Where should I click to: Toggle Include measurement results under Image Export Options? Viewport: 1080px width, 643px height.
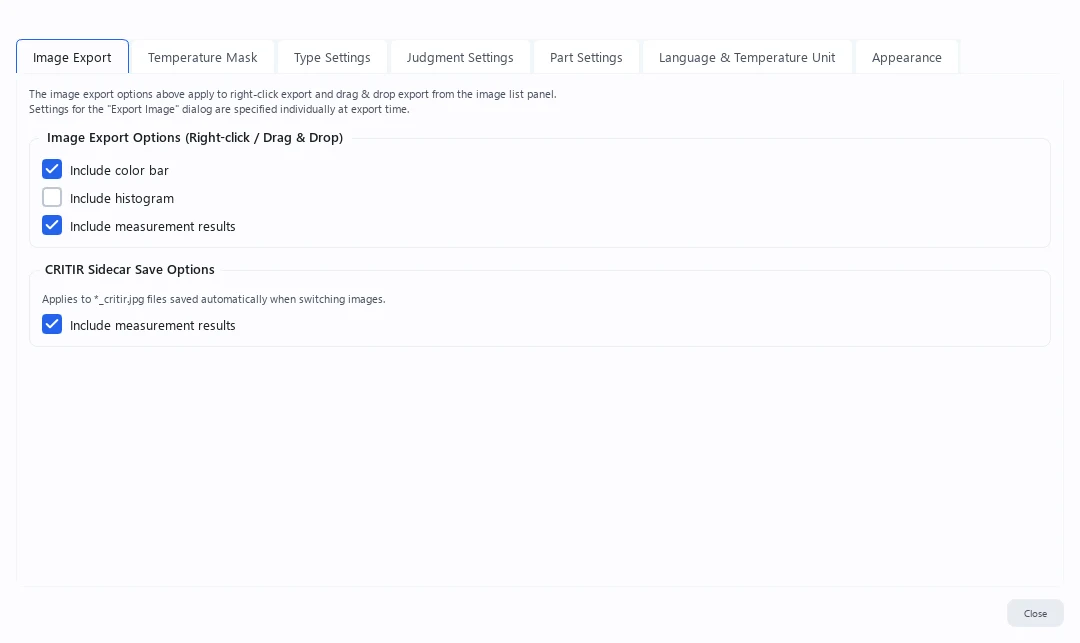click(x=52, y=226)
